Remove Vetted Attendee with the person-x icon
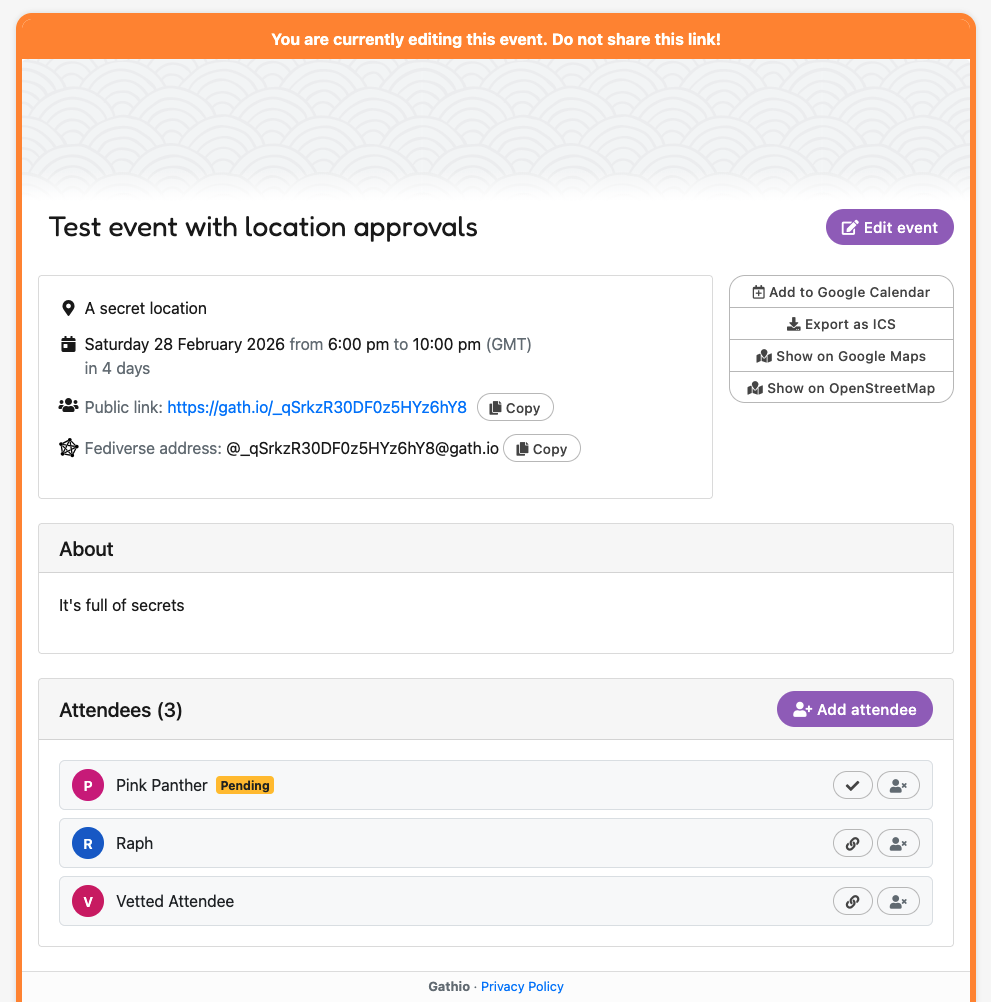 click(x=897, y=901)
